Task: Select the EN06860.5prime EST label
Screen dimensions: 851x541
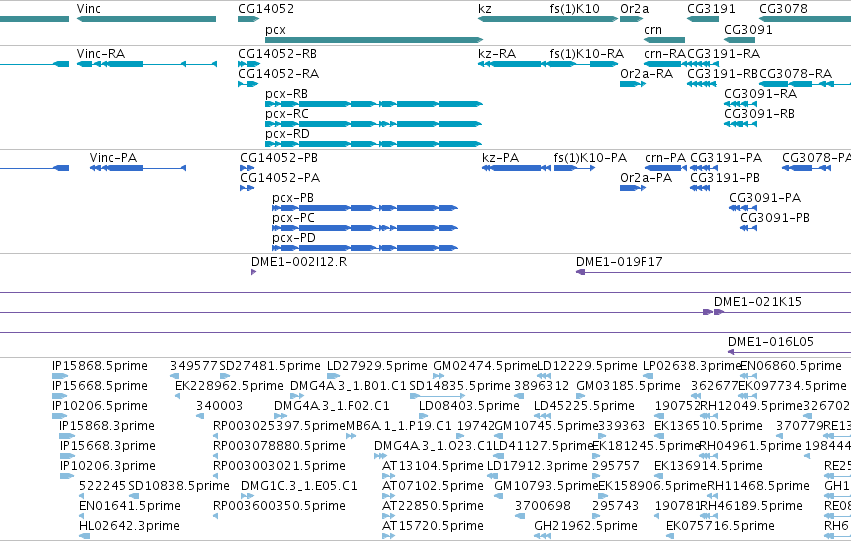Action: (x=791, y=366)
